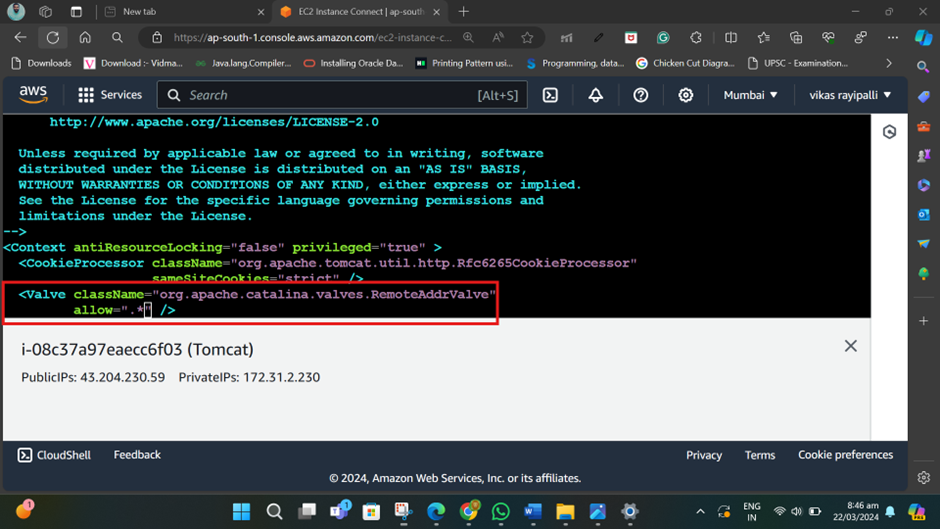940x529 pixels.
Task: Open Java.lang.Compiler bookmark
Action: point(243,63)
